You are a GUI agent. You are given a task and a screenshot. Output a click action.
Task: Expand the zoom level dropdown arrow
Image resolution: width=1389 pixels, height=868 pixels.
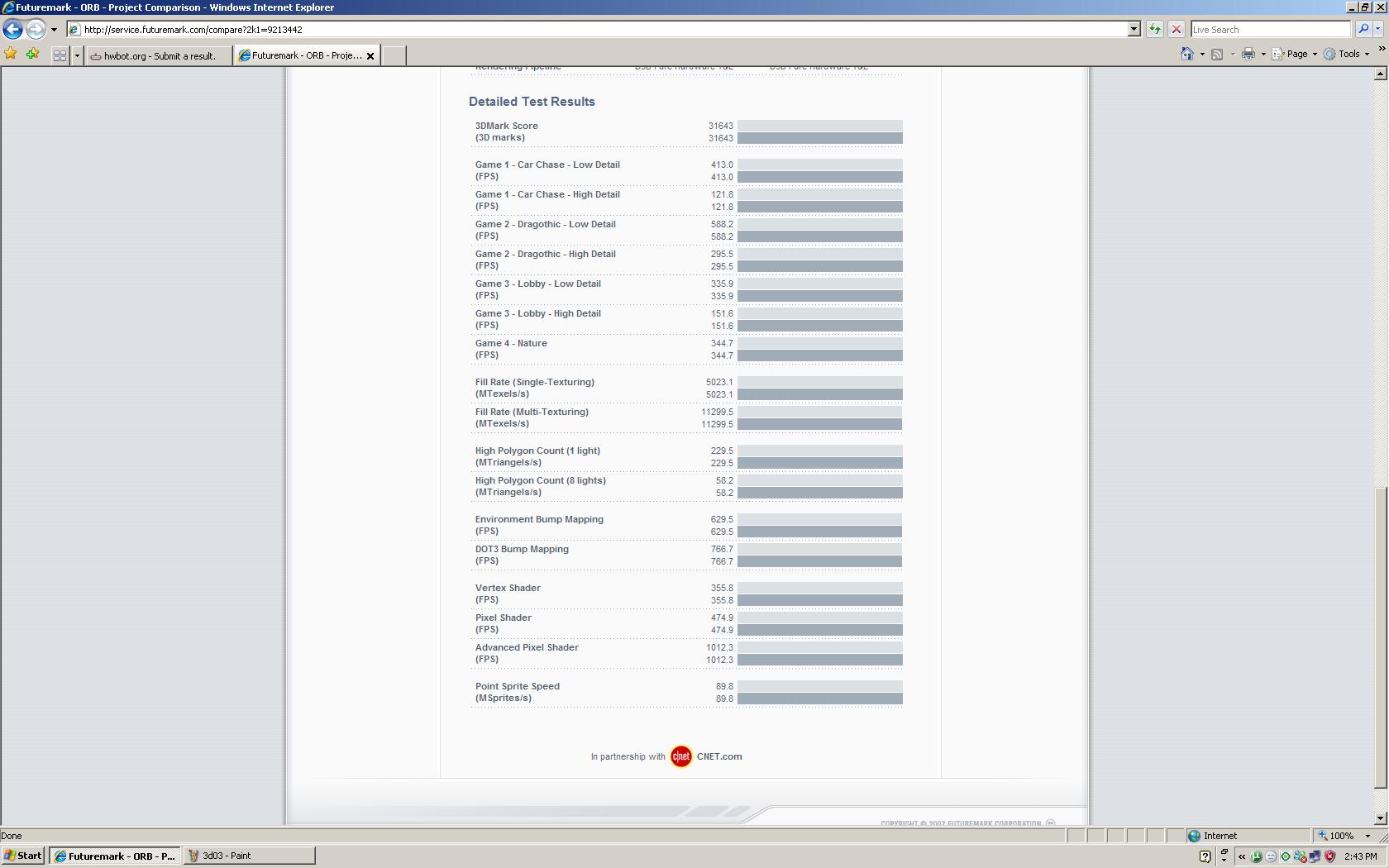(x=1368, y=836)
